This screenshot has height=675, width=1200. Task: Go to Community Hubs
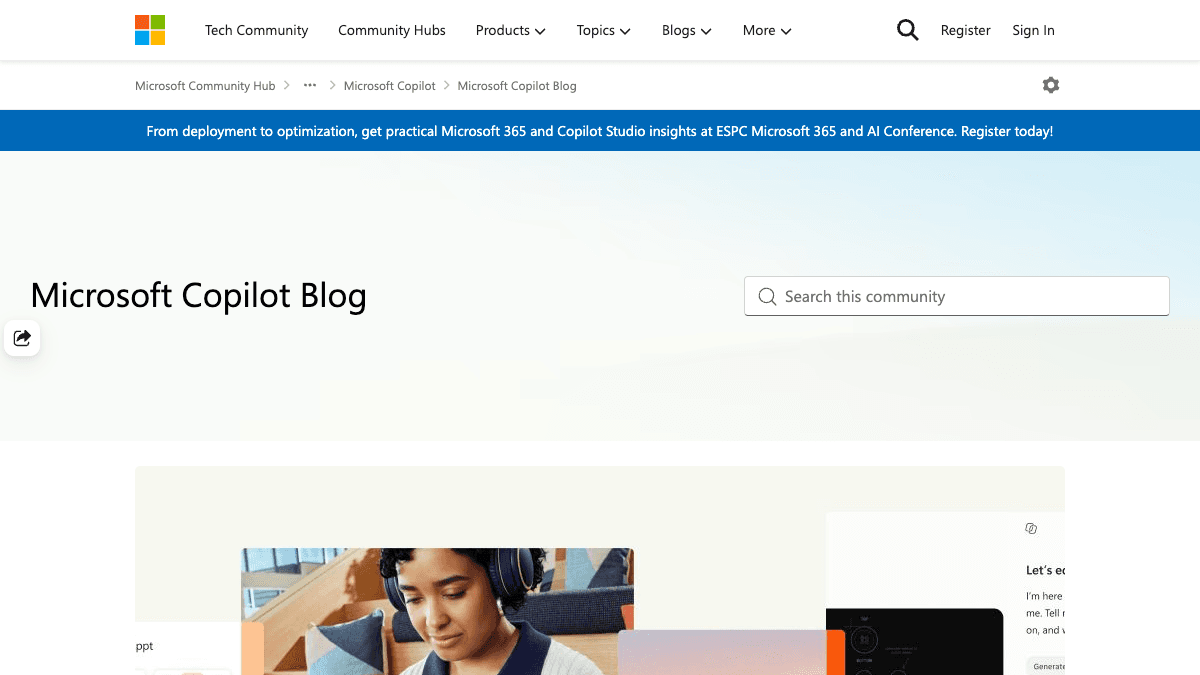[x=392, y=30]
